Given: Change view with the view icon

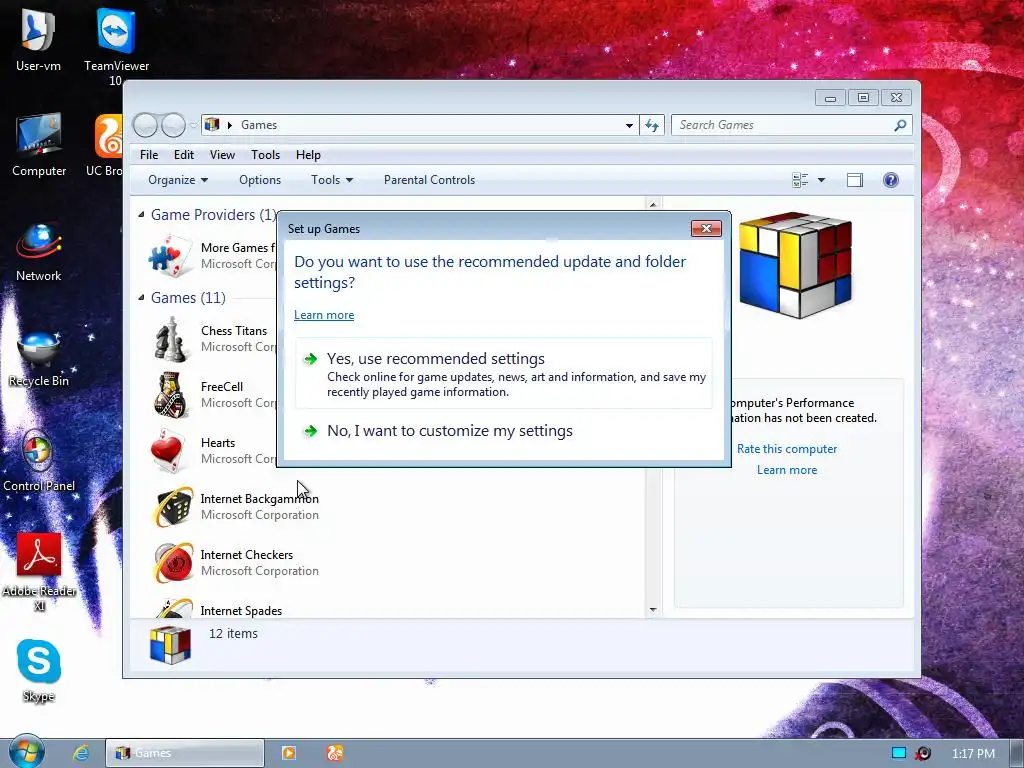Looking at the screenshot, I should click(x=800, y=180).
